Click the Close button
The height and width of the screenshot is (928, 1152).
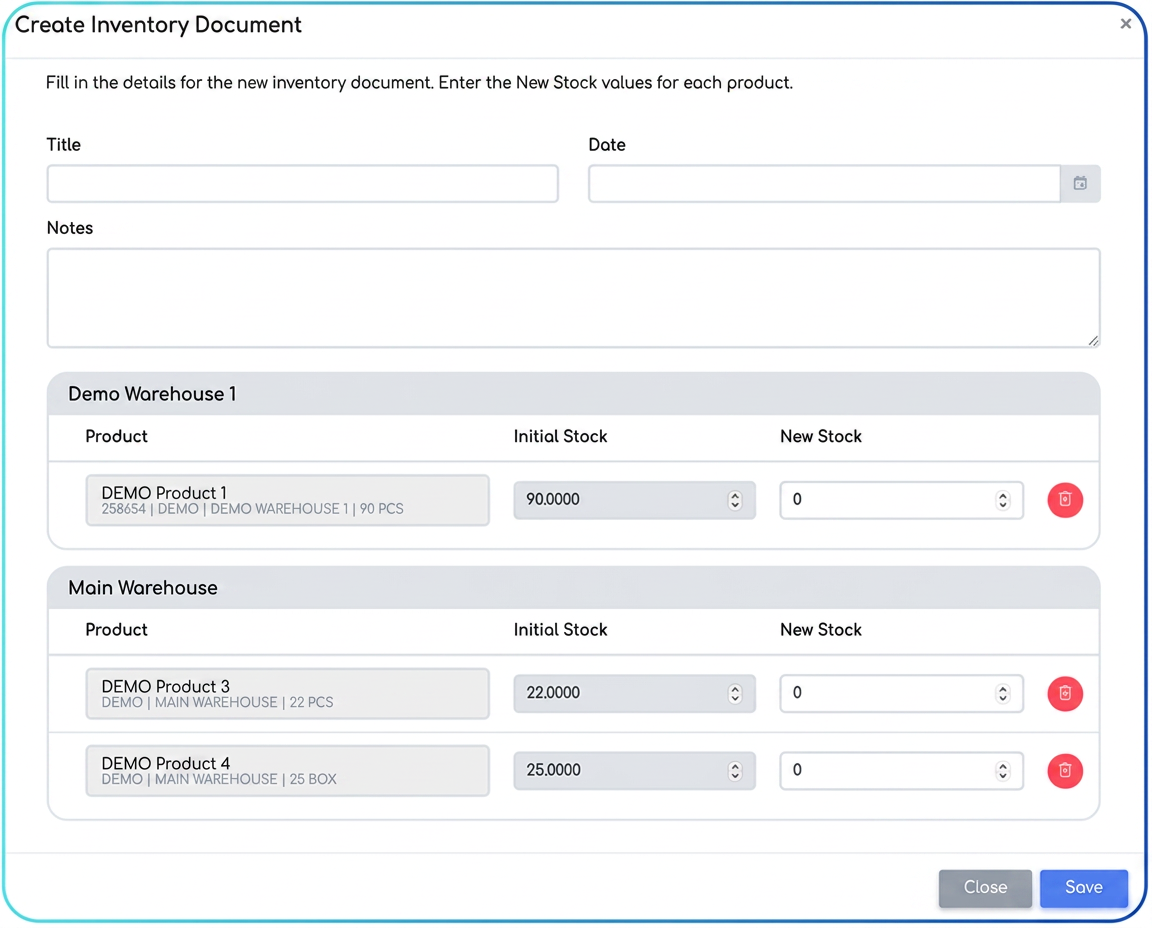click(x=985, y=888)
